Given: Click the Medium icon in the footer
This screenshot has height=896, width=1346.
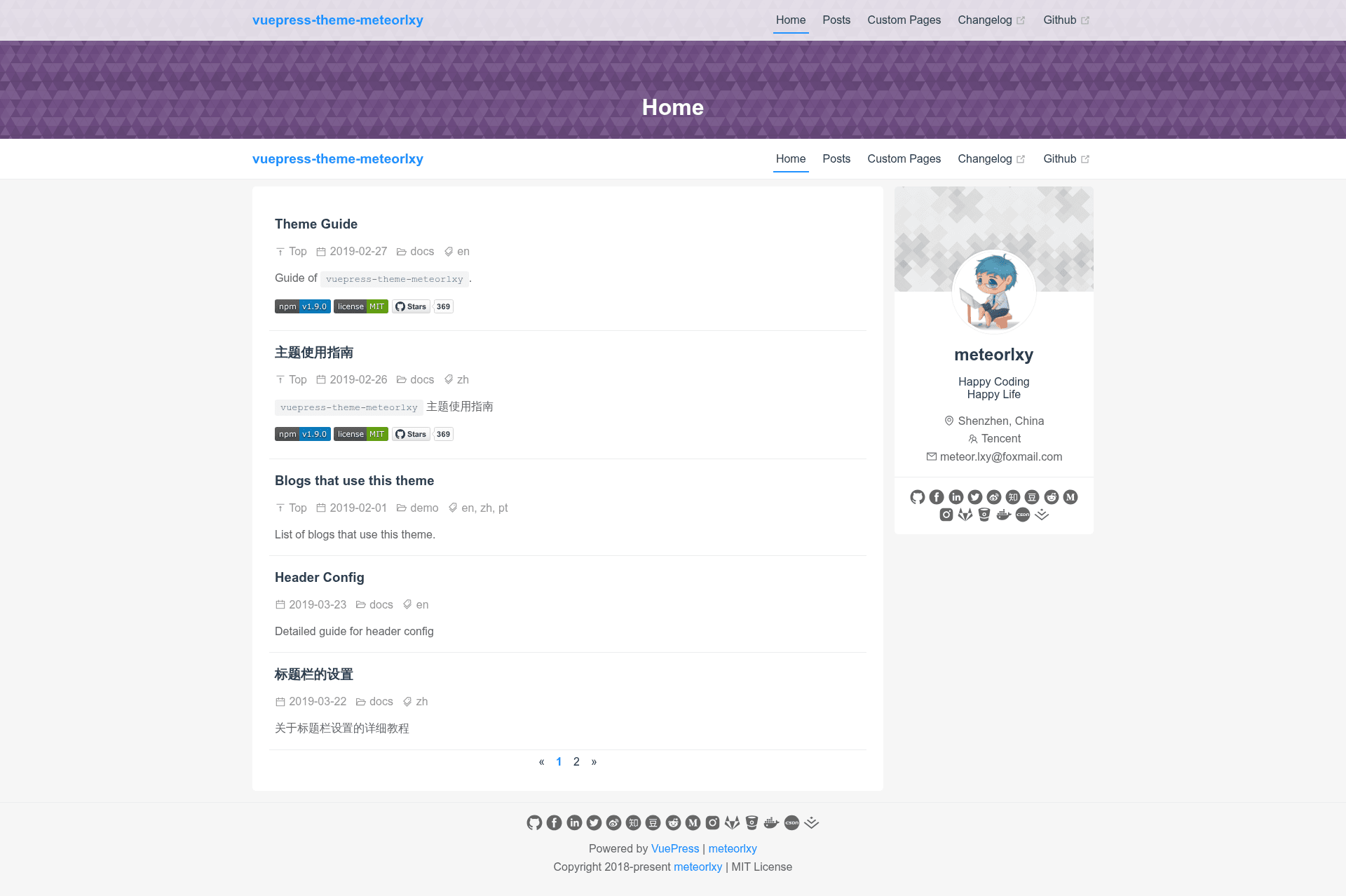Looking at the screenshot, I should [x=693, y=823].
